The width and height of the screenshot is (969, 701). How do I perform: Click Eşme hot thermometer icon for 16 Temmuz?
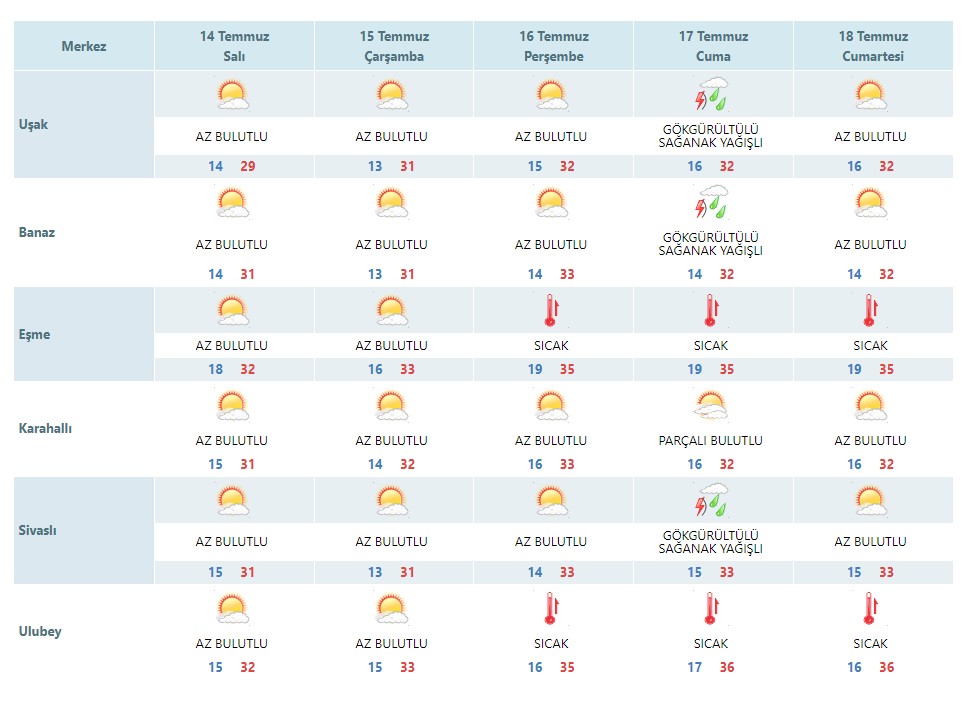[551, 310]
